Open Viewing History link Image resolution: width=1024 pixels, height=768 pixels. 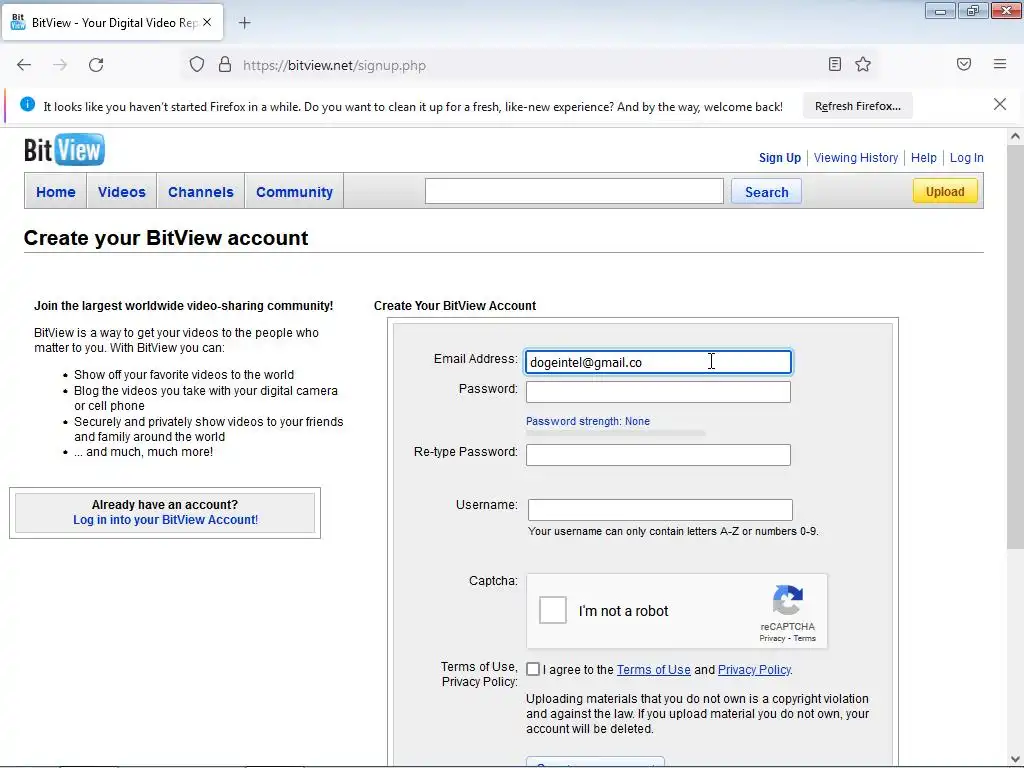point(856,157)
